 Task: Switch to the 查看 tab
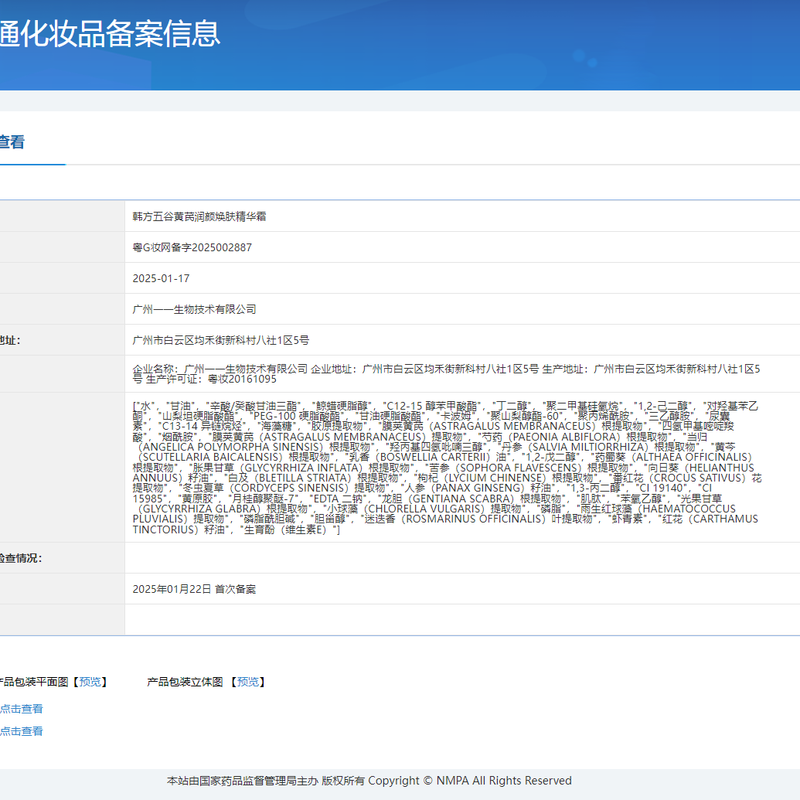click(x=12, y=142)
